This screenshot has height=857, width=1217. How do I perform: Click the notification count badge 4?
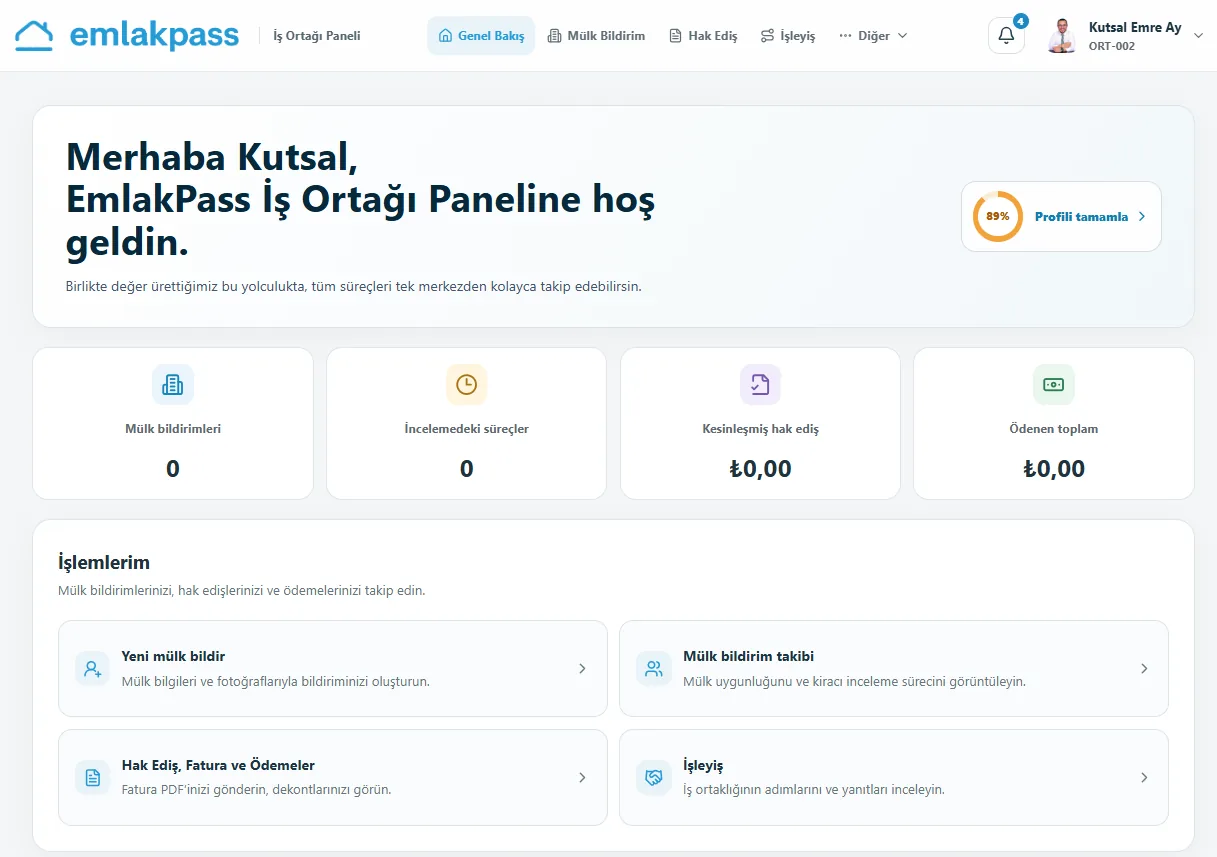click(1020, 20)
